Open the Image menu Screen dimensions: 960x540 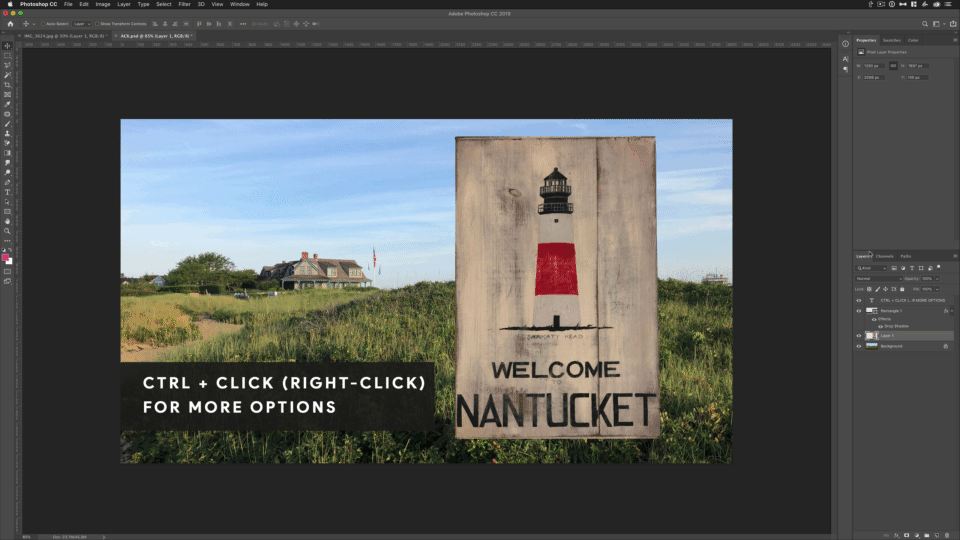(x=103, y=4)
